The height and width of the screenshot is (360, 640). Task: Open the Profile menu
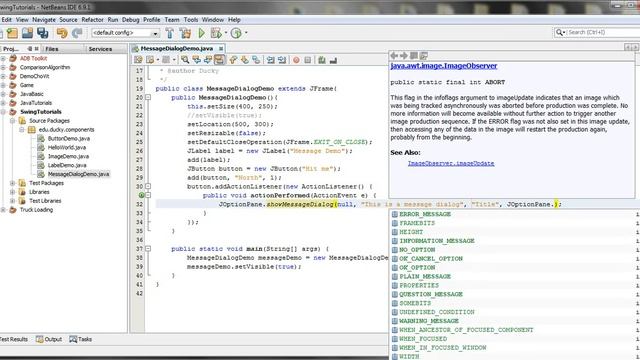click(151, 20)
